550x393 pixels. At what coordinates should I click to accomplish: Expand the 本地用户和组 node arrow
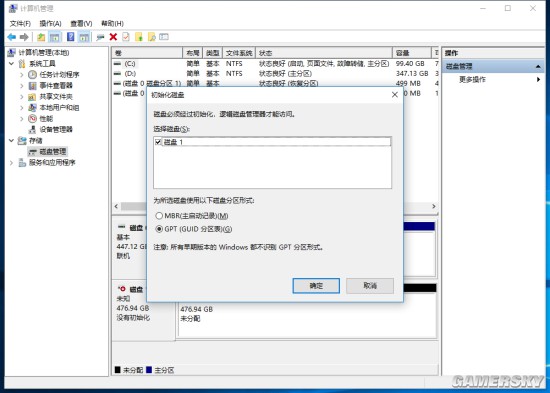coord(22,107)
